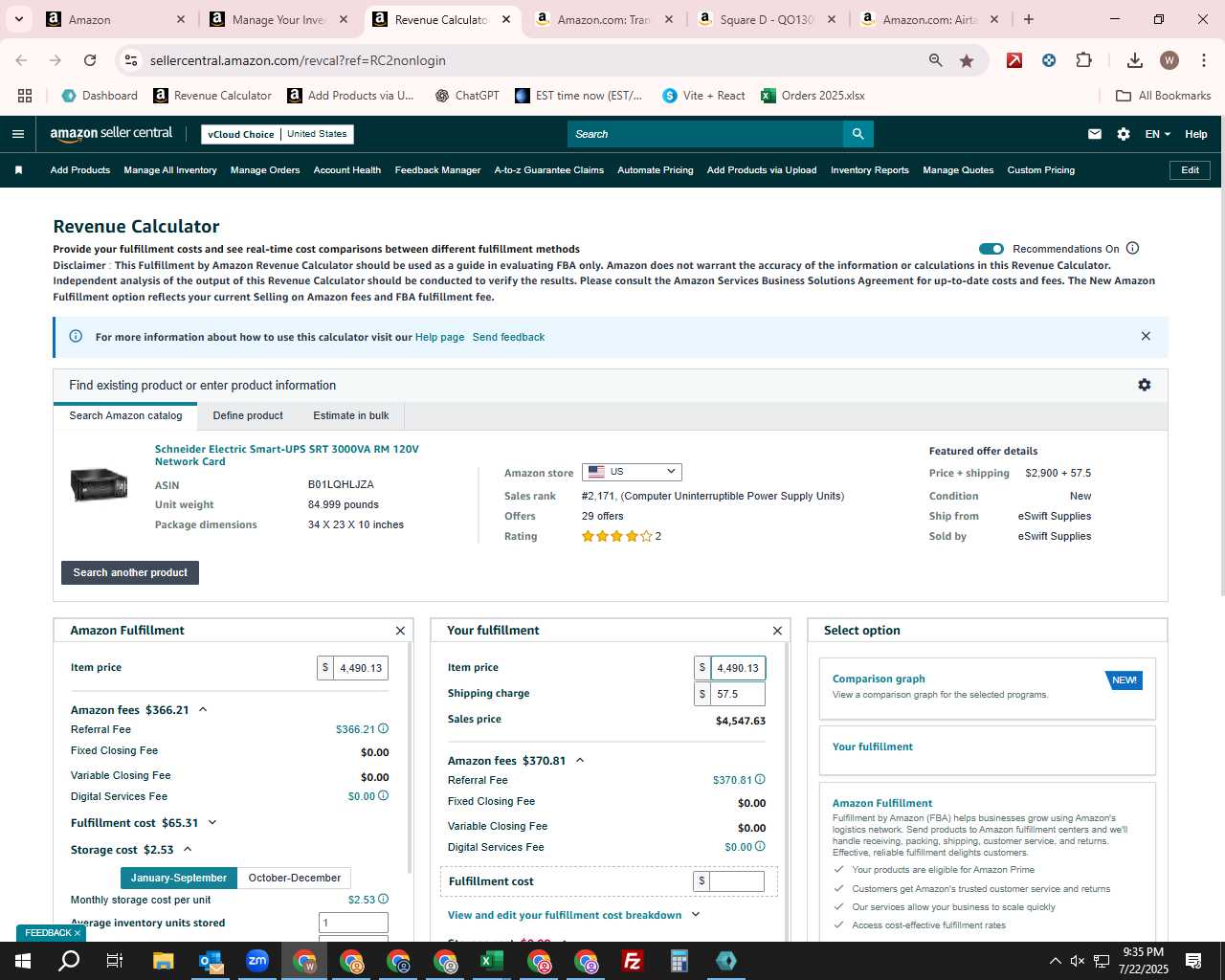Click info icon beside referral fee $370.81

pos(761,780)
